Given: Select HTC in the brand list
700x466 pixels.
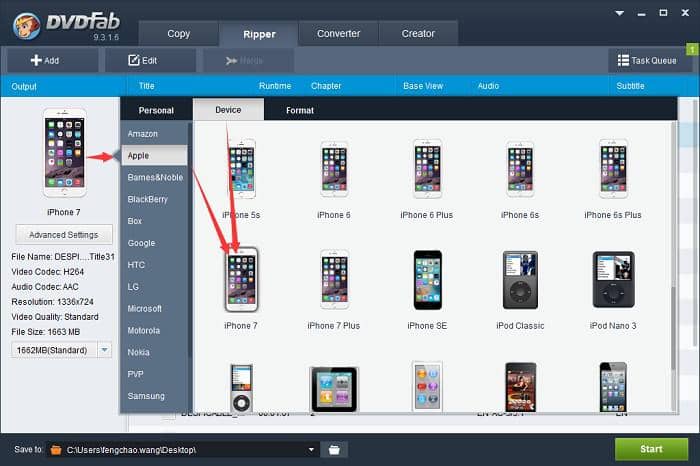Looking at the screenshot, I should tap(154, 265).
